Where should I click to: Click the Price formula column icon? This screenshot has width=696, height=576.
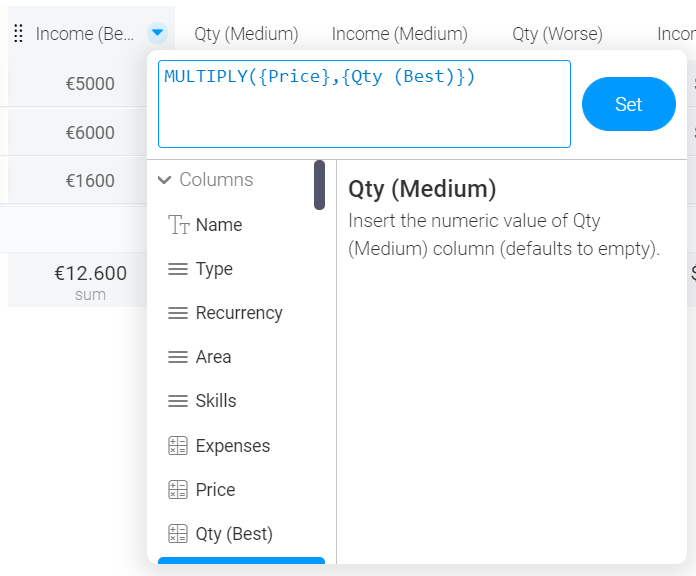(178, 490)
